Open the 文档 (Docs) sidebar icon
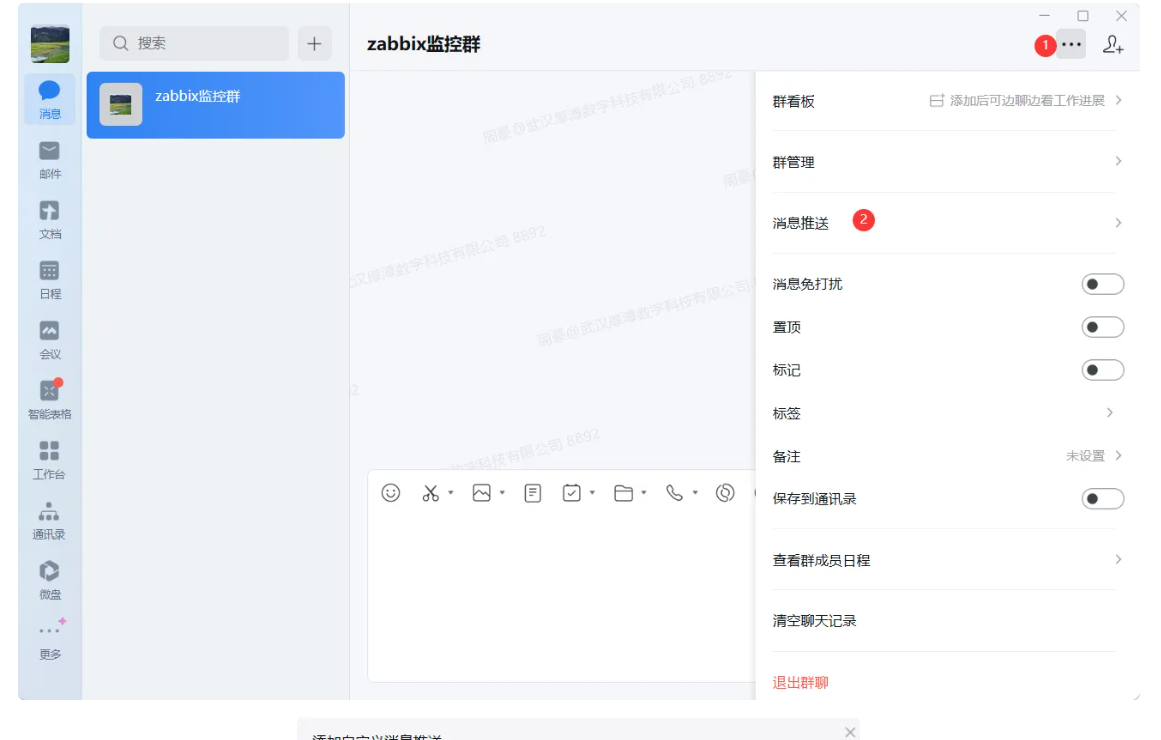 point(49,218)
